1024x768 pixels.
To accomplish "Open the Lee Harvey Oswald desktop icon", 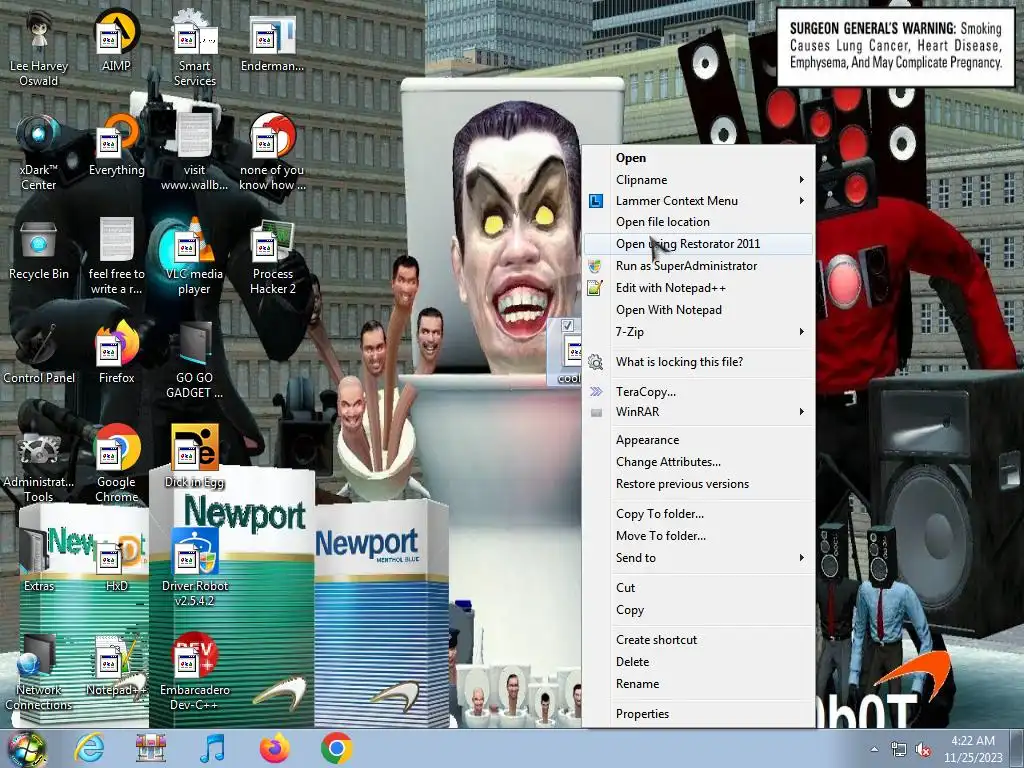I will tap(39, 49).
